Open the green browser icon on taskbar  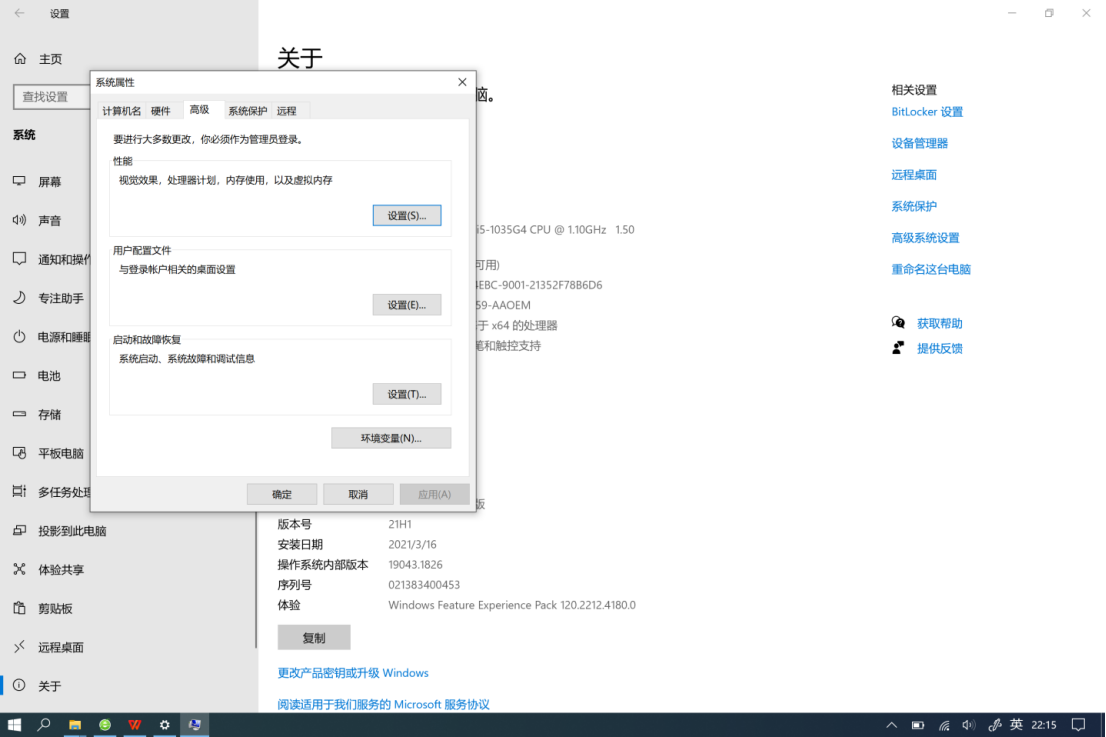tap(105, 724)
